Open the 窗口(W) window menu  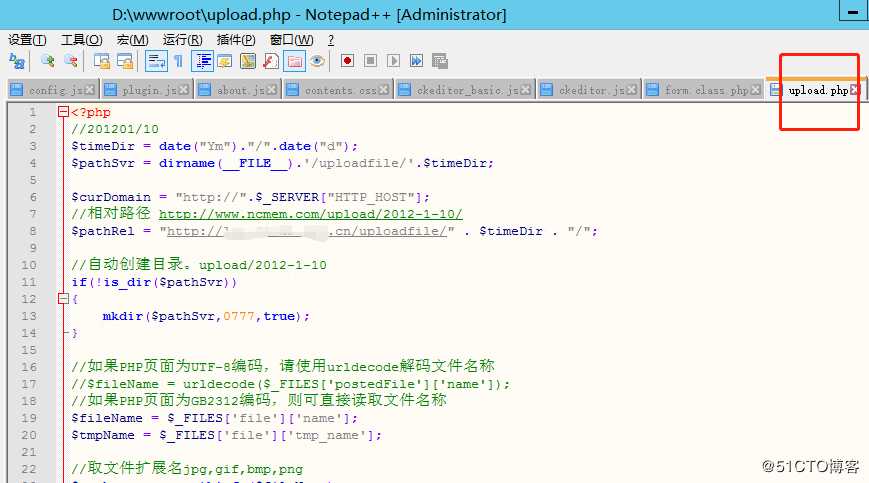pos(292,40)
